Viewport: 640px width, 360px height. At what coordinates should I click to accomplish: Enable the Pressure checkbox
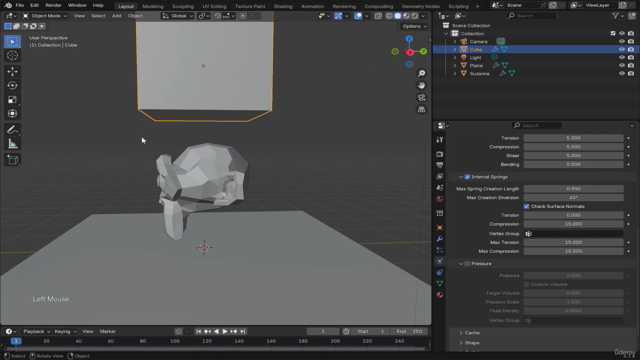467,264
